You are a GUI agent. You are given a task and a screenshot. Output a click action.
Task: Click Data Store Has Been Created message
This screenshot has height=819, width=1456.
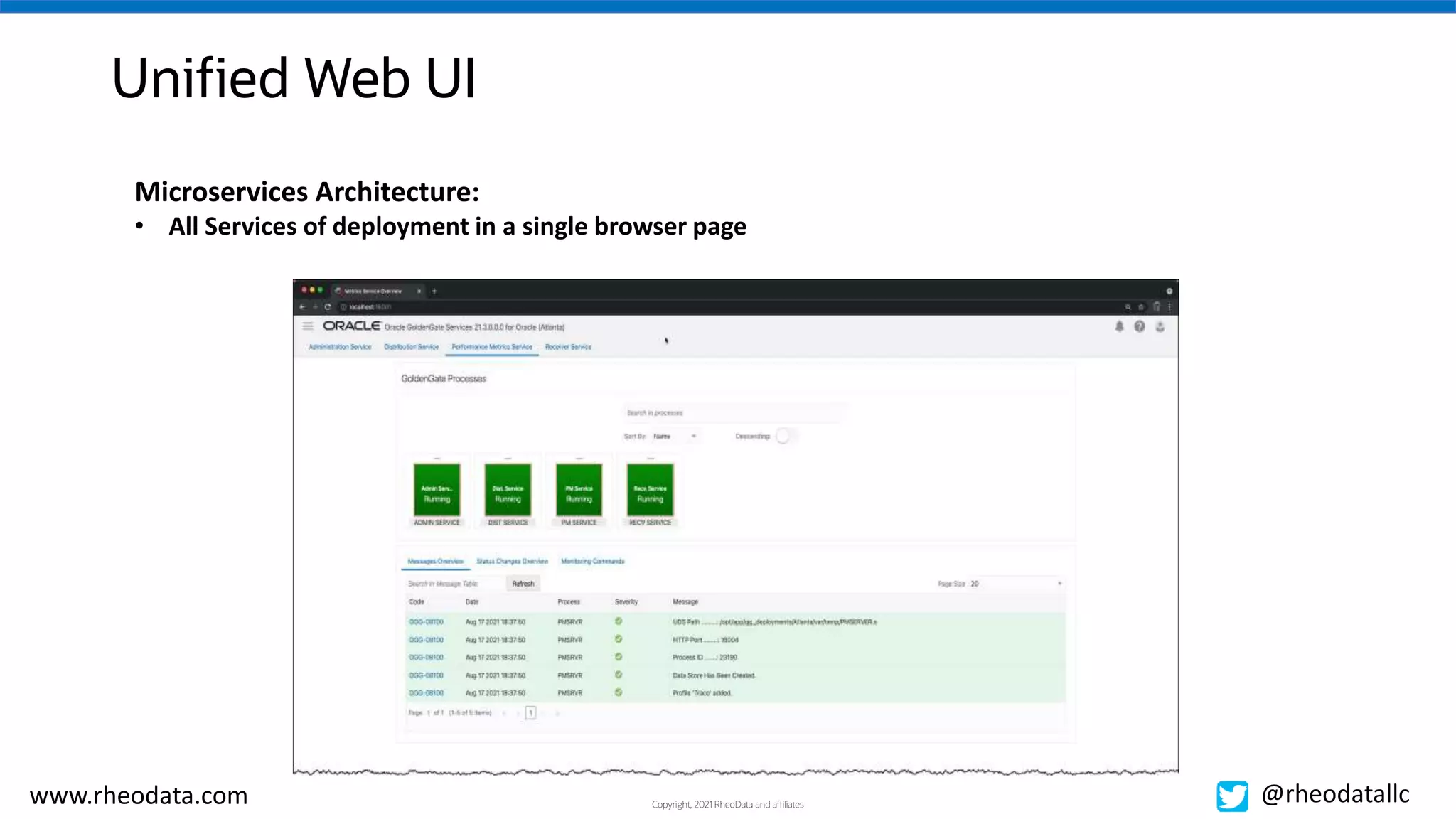click(714, 675)
